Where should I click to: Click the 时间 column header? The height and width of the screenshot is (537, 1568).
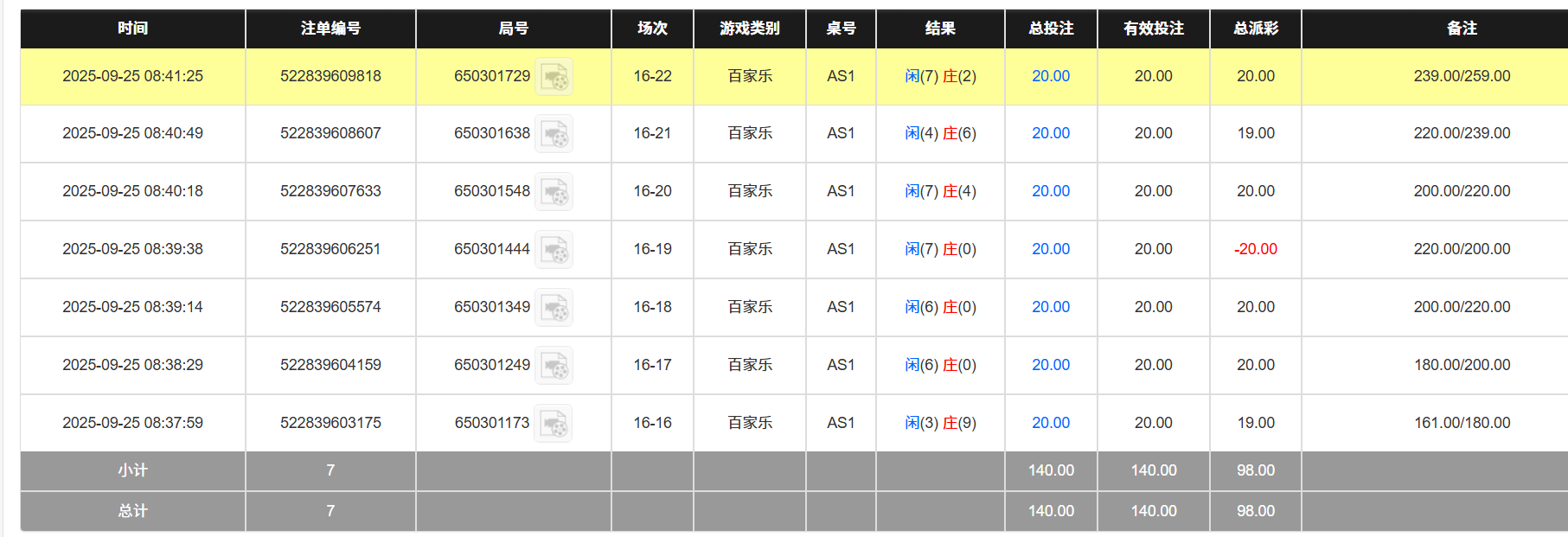coord(132,29)
